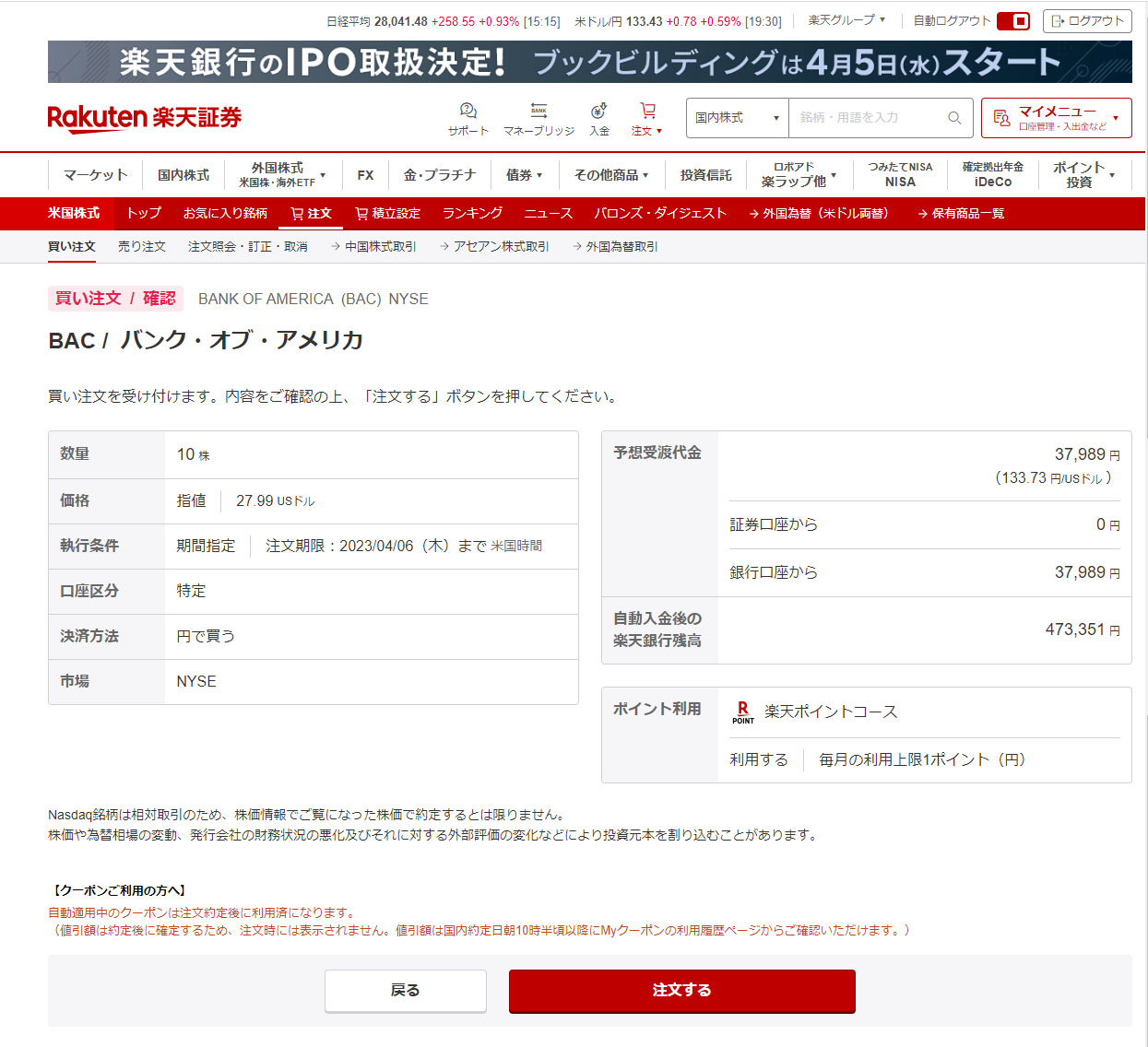The image size is (1148, 1047).
Task: Click the サポート support icon
Action: [x=467, y=112]
